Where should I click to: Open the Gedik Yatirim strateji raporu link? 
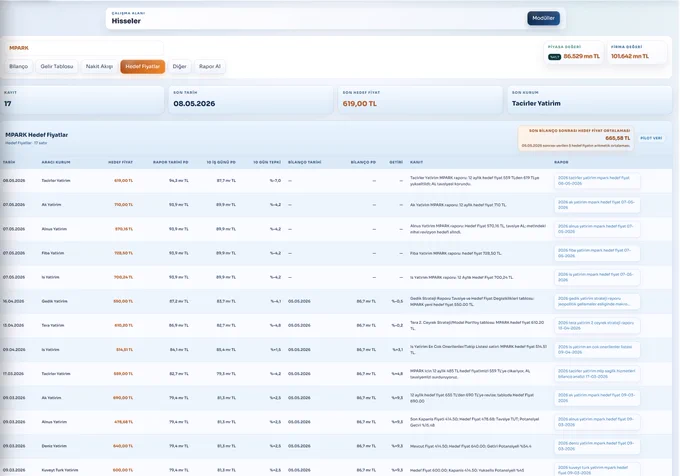pos(597,301)
